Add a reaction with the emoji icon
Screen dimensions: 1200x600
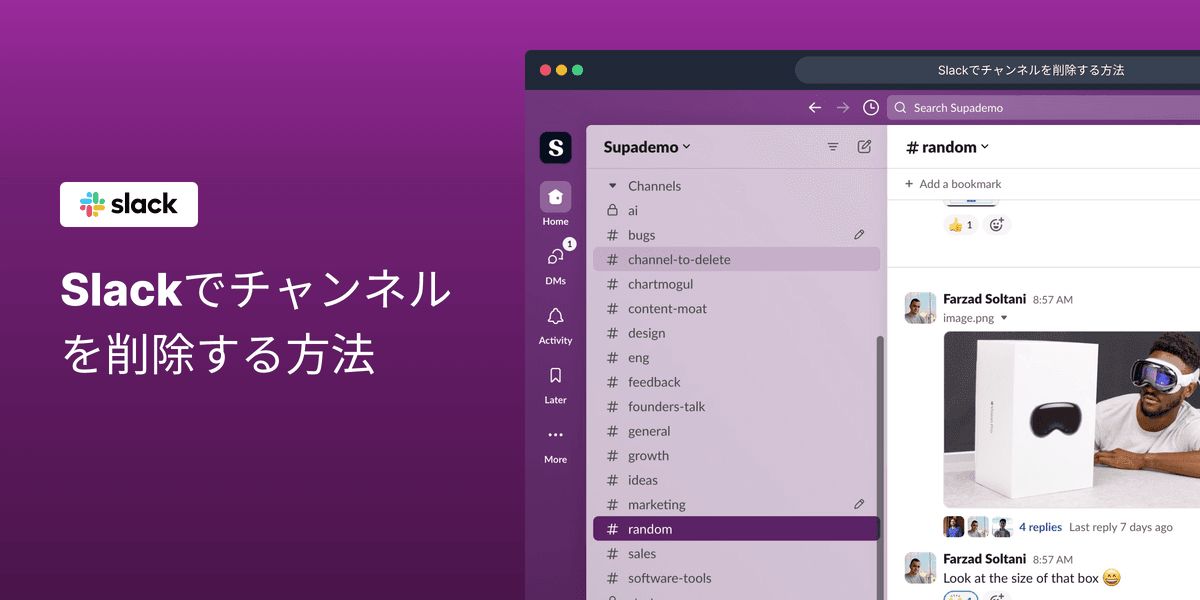tap(996, 224)
